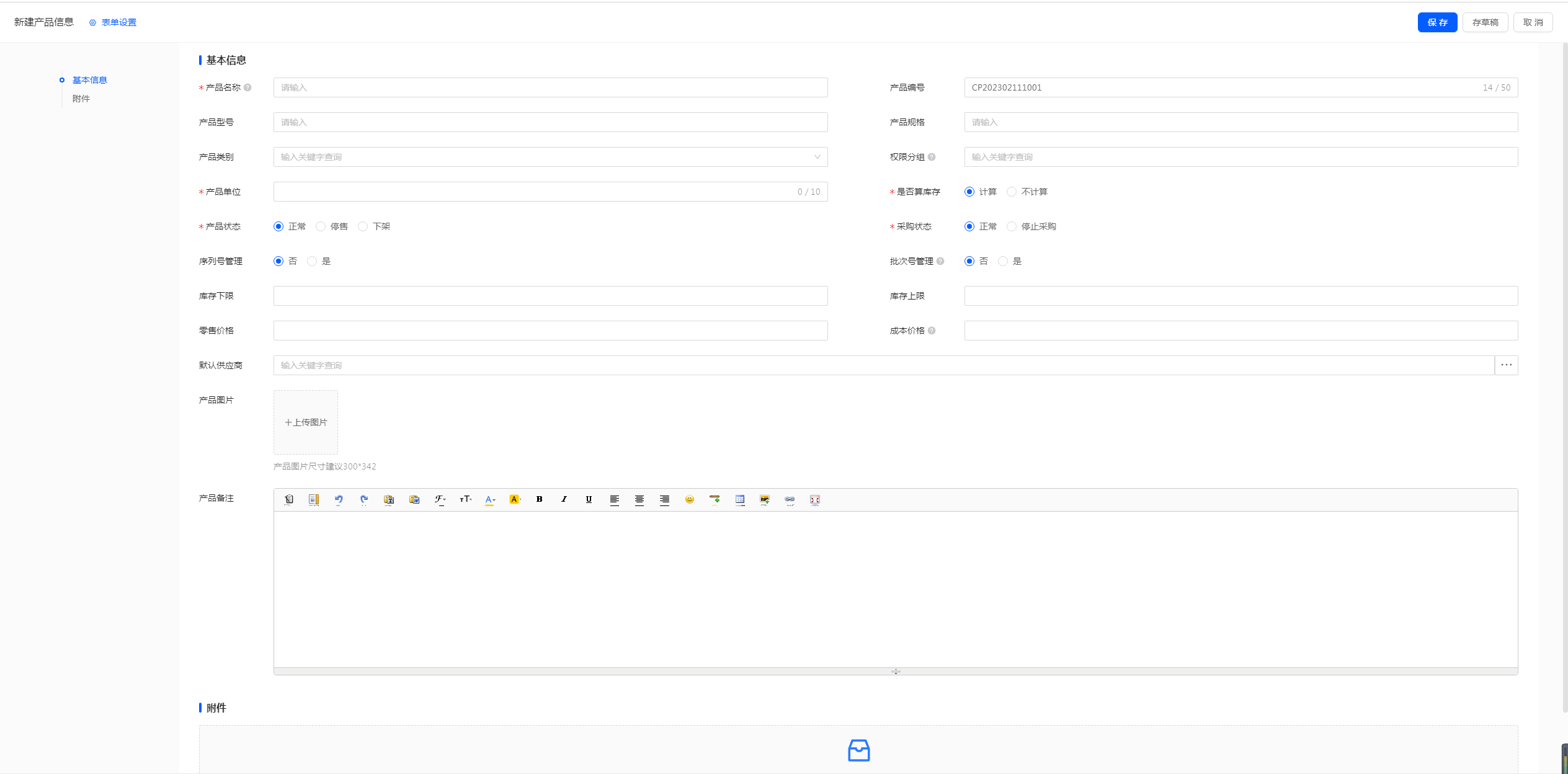1568x774 pixels.
Task: Click 存草稿 to save draft
Action: (1485, 22)
